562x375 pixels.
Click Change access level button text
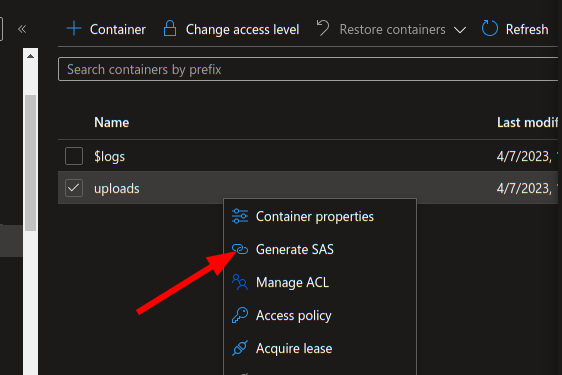(242, 29)
